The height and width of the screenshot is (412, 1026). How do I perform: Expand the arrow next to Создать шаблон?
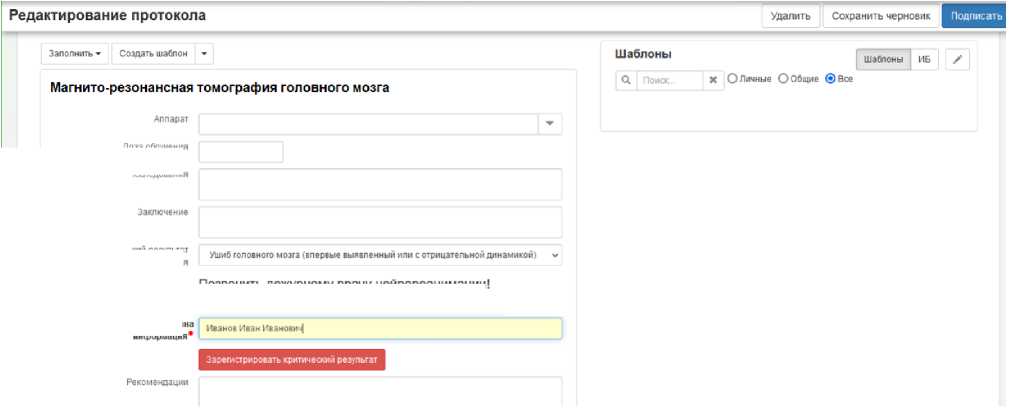(203, 53)
